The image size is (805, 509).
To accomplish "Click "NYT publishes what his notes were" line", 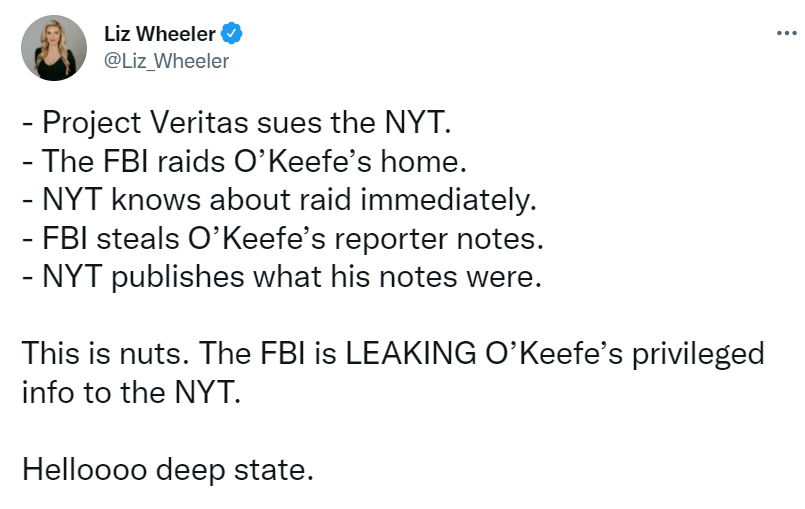I will click(281, 275).
